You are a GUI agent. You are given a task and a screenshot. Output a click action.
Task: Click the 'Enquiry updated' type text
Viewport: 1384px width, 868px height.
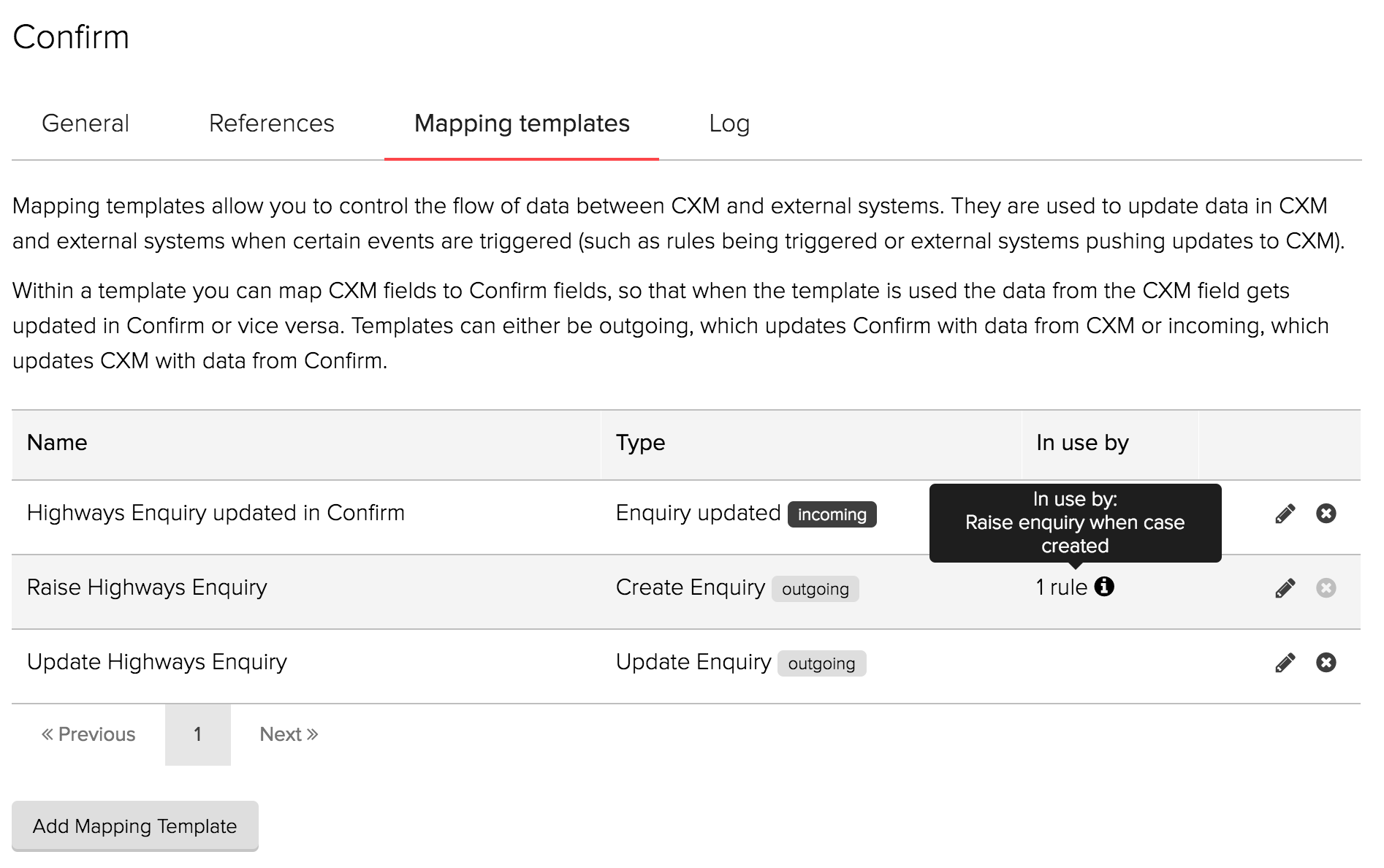coord(698,513)
